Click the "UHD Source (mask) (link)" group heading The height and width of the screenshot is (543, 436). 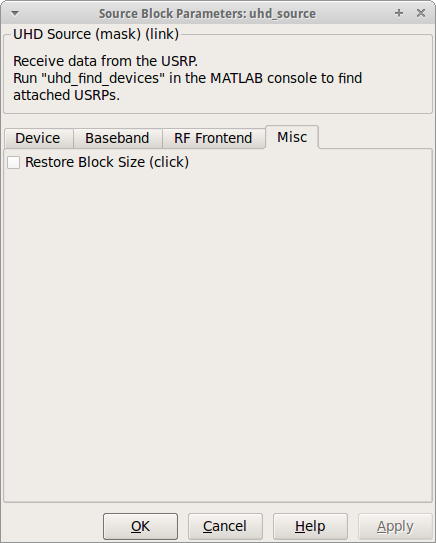[96, 34]
